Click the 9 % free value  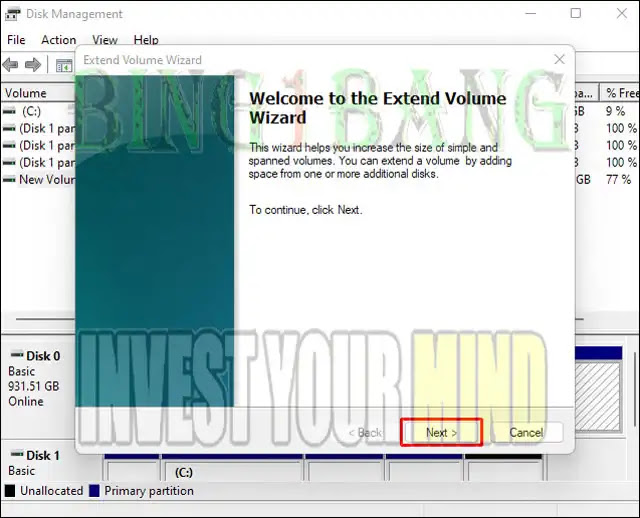(x=616, y=111)
